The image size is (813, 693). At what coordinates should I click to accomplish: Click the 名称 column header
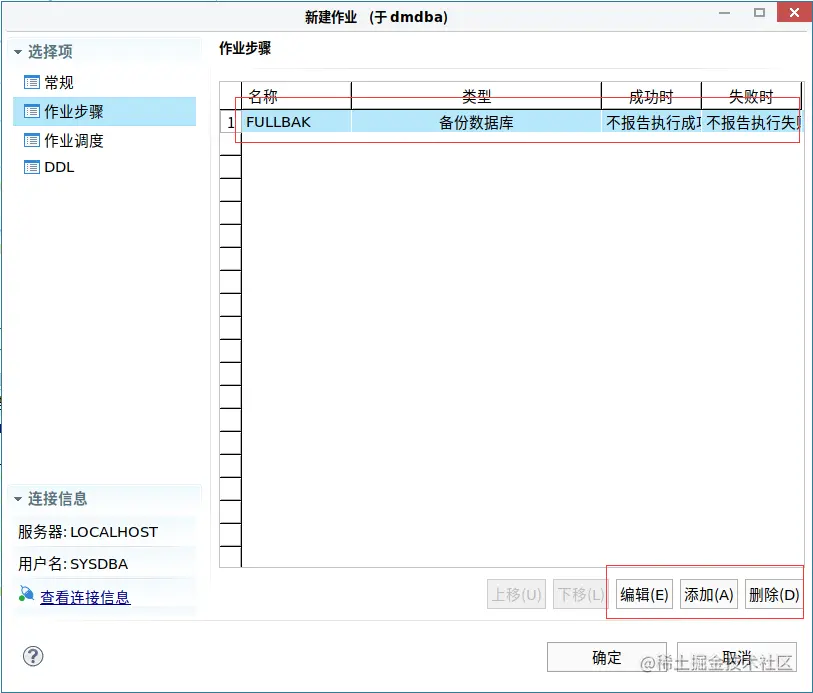click(294, 96)
